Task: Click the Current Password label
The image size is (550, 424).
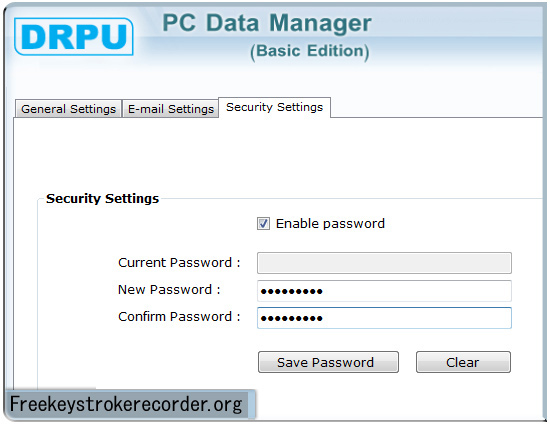Action: (x=179, y=262)
